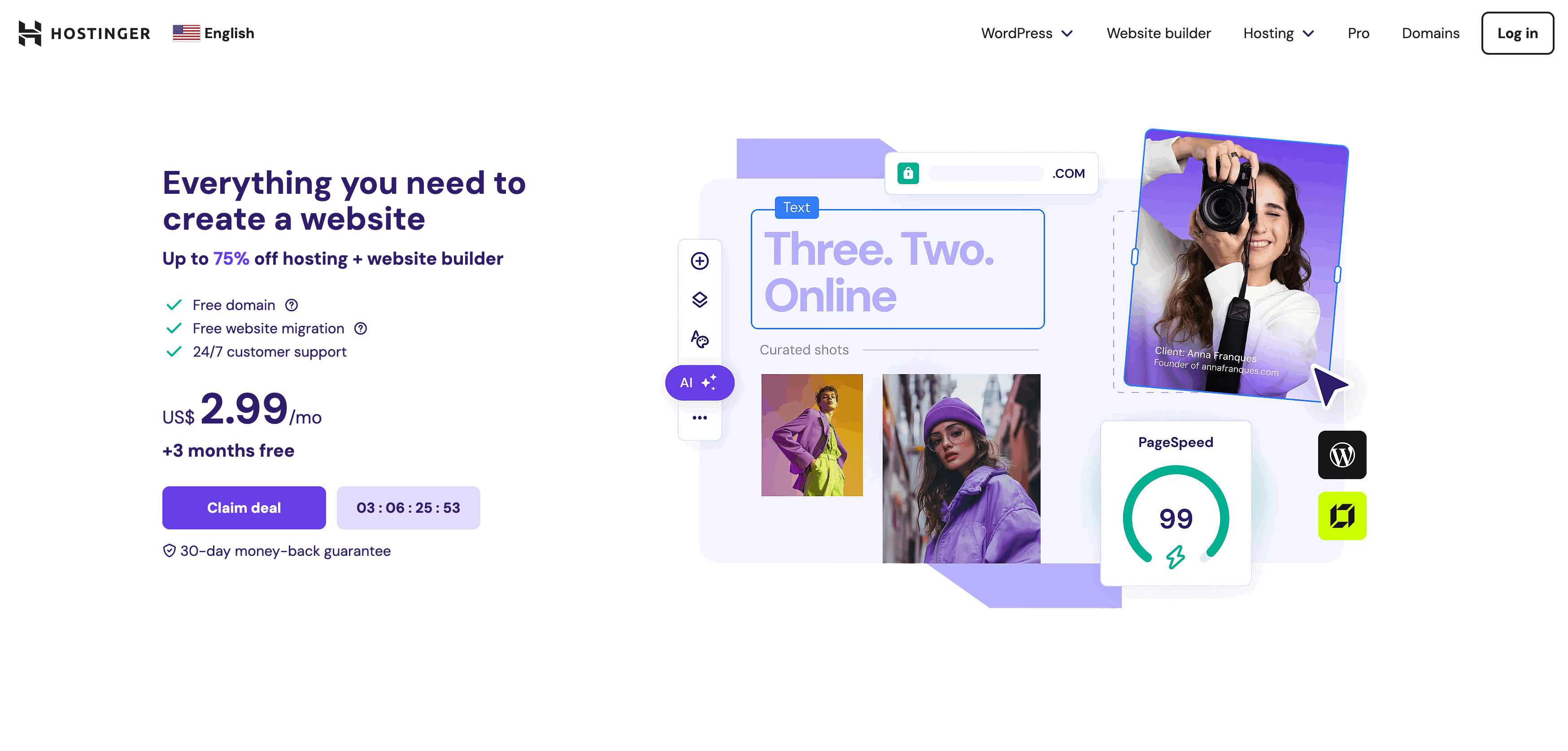Click the text style palette icon

[x=699, y=339]
